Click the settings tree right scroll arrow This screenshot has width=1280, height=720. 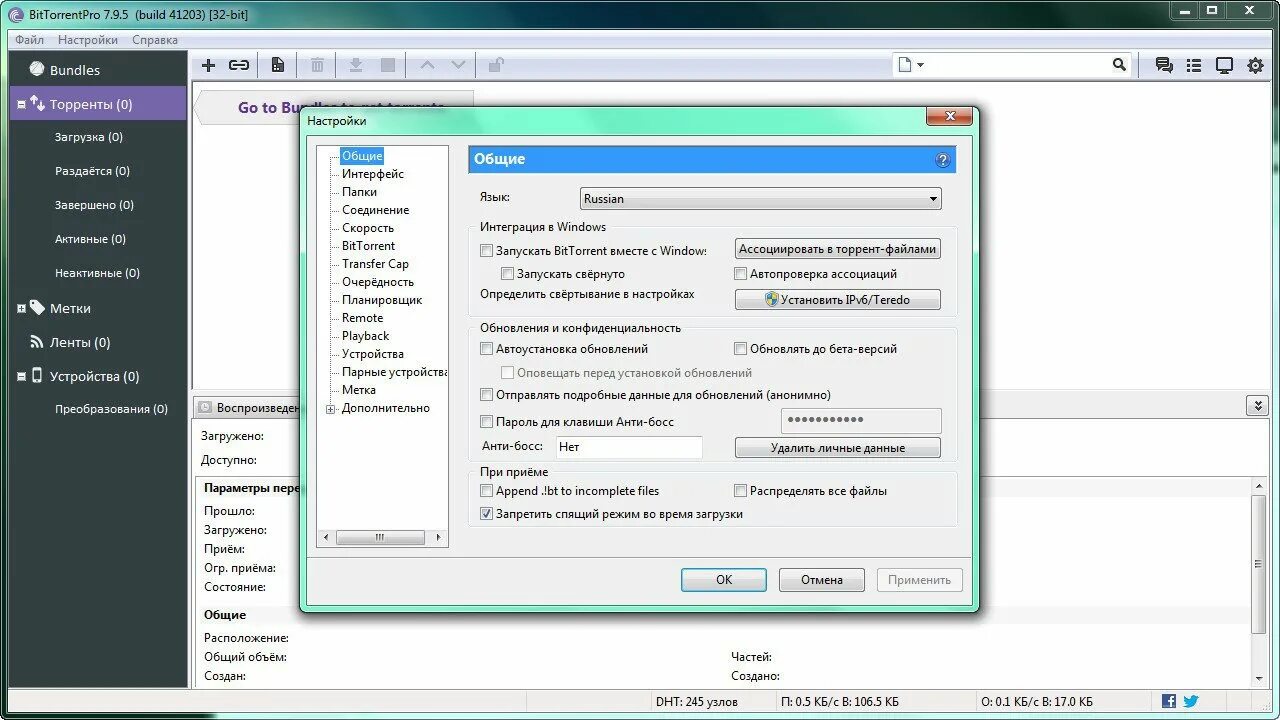coord(439,538)
